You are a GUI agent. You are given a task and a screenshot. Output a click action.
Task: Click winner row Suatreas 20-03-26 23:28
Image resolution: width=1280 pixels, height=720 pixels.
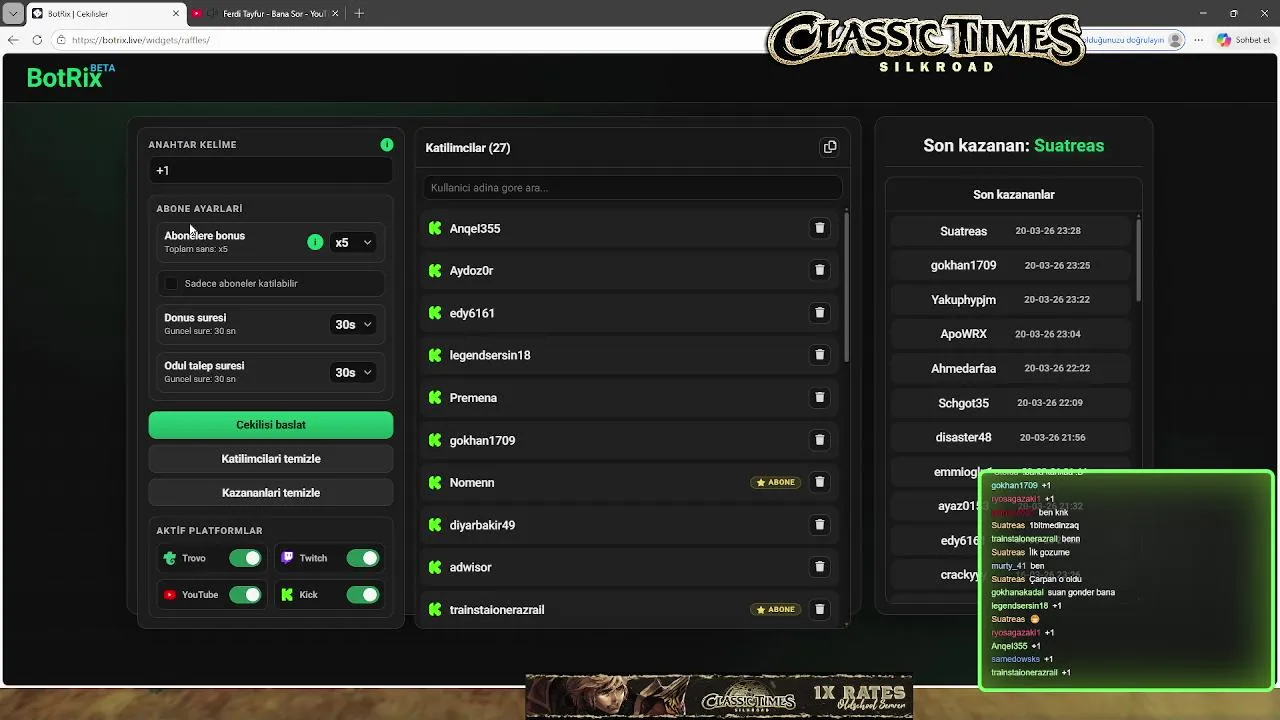click(1010, 231)
